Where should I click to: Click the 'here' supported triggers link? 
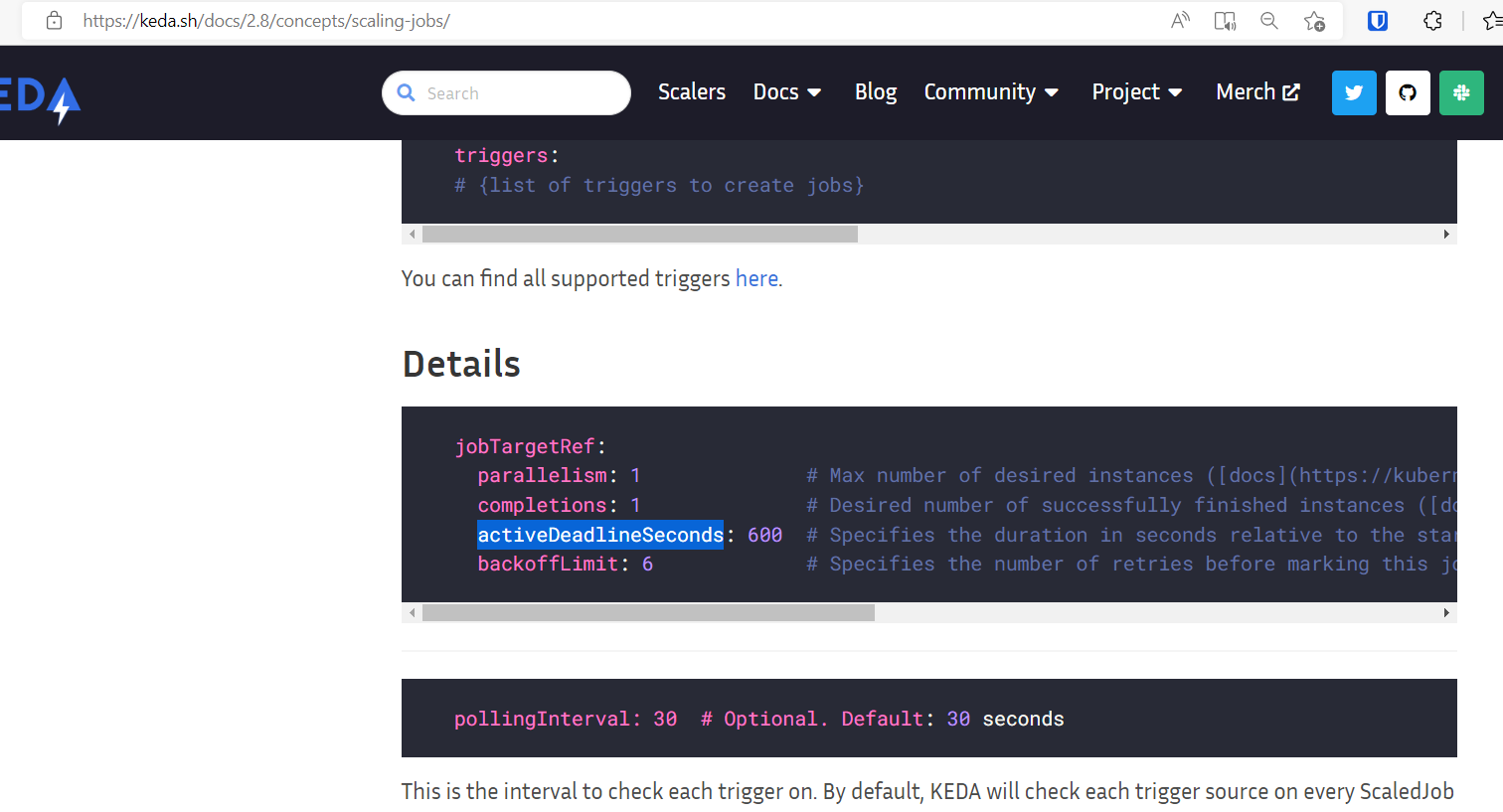click(756, 278)
